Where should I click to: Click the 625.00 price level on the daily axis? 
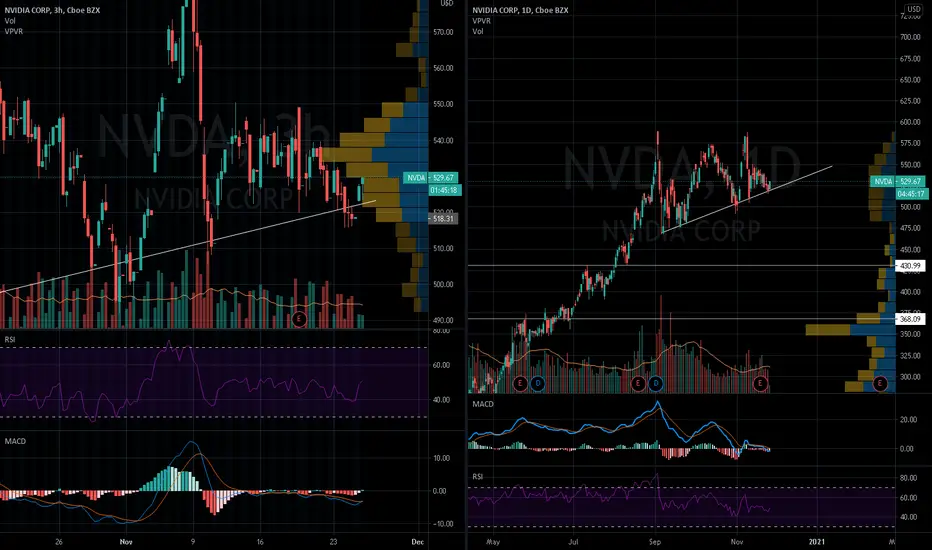910,101
